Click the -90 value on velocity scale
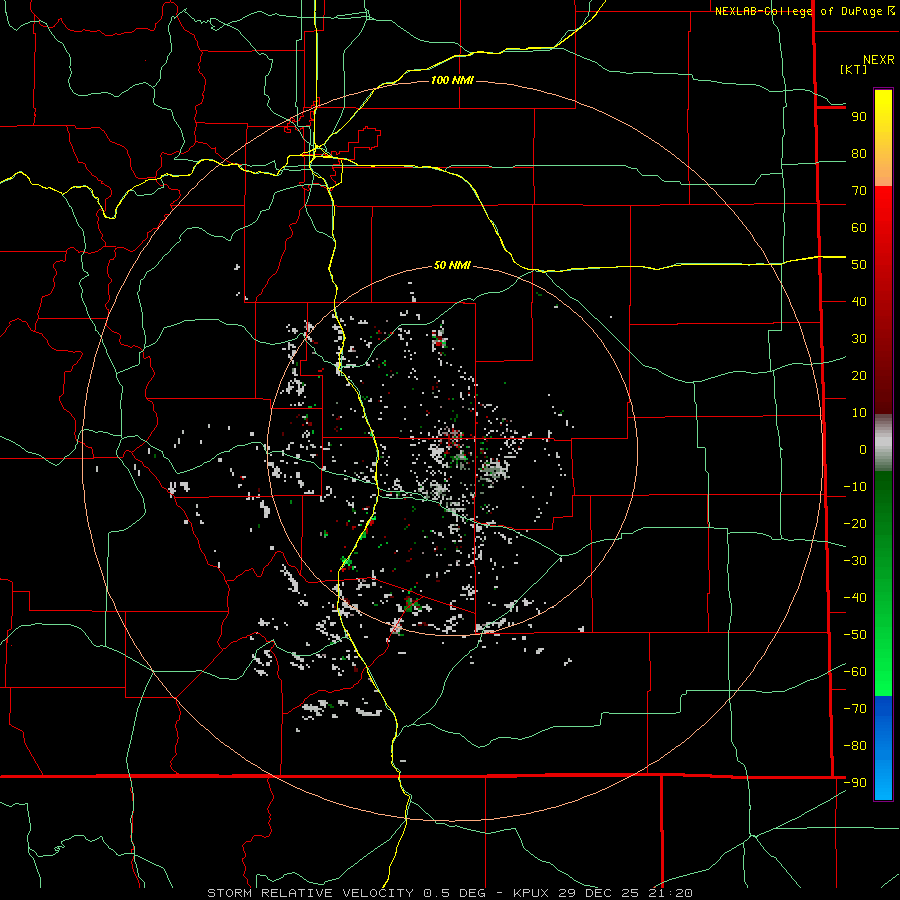 [855, 783]
